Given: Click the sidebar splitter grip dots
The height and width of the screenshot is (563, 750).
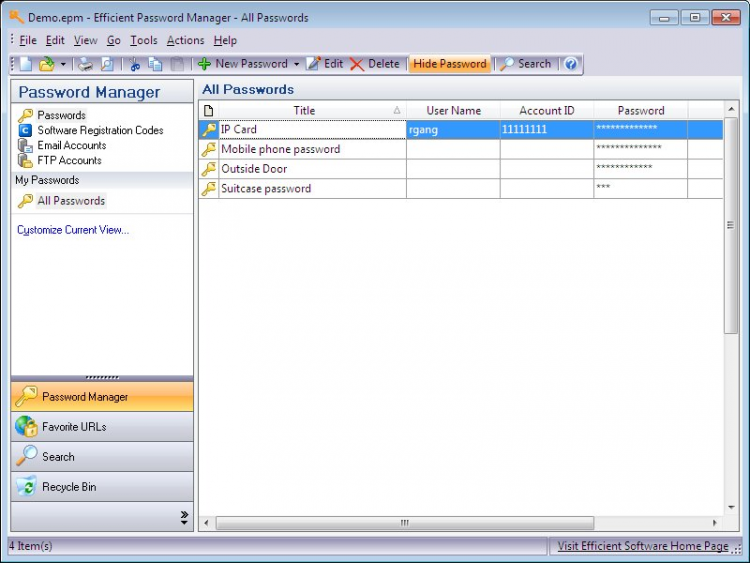Looking at the screenshot, I should [x=102, y=377].
